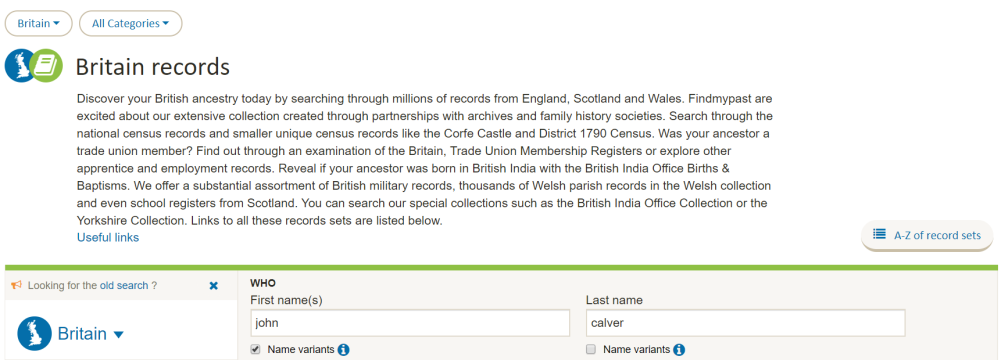Follow the old search link

click(x=124, y=285)
